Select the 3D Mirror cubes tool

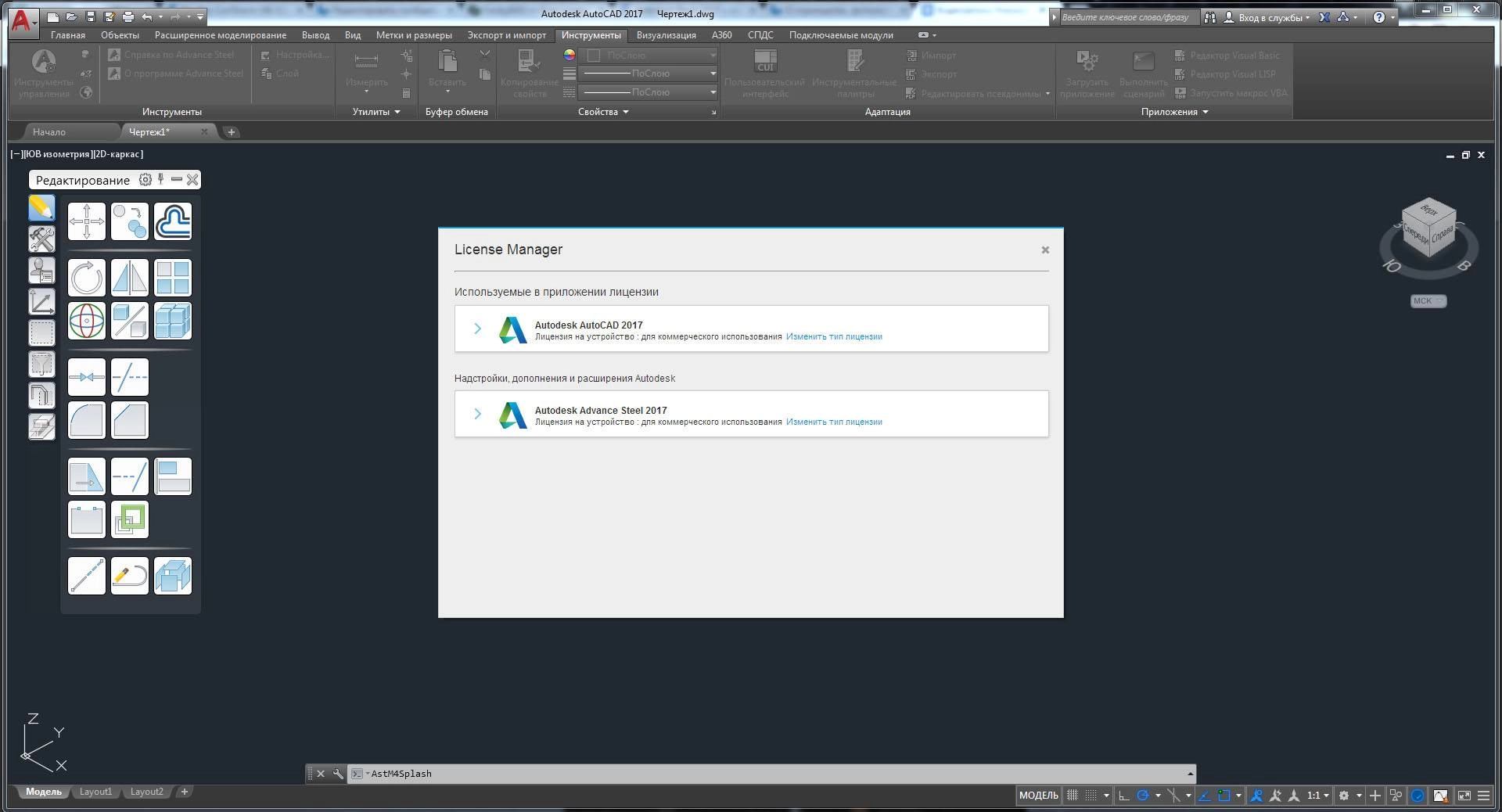click(x=130, y=321)
